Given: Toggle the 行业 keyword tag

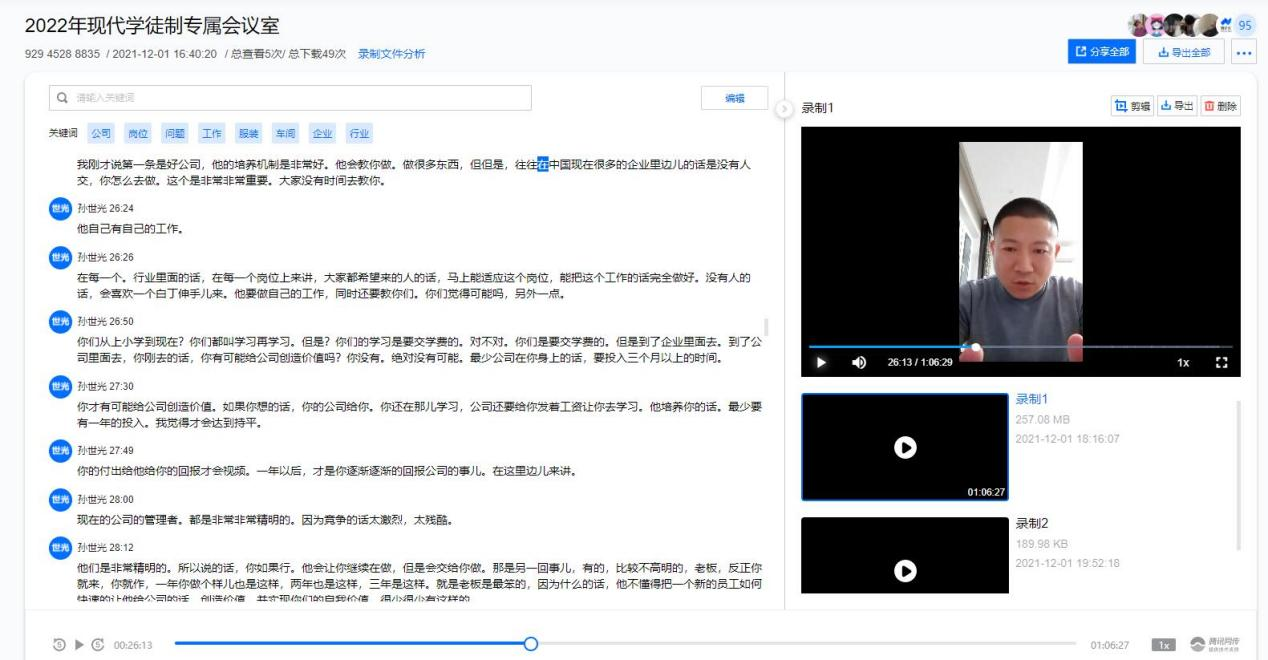Looking at the screenshot, I should pos(359,133).
